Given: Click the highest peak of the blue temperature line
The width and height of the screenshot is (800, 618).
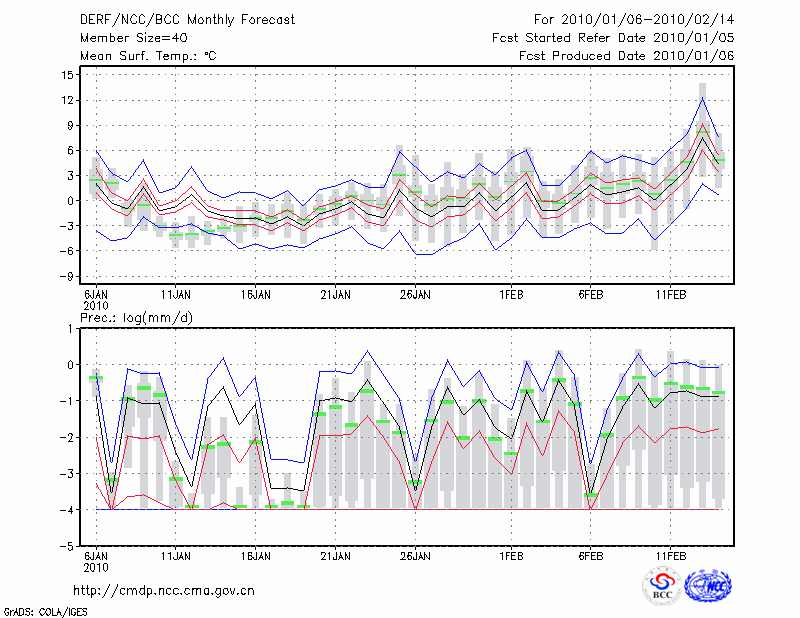Looking at the screenshot, I should 703,97.
